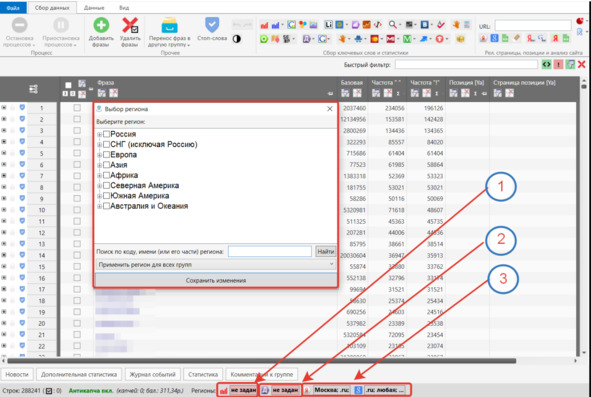
Task: Click the pink exclamation icon beside quick filter
Action: (558, 65)
